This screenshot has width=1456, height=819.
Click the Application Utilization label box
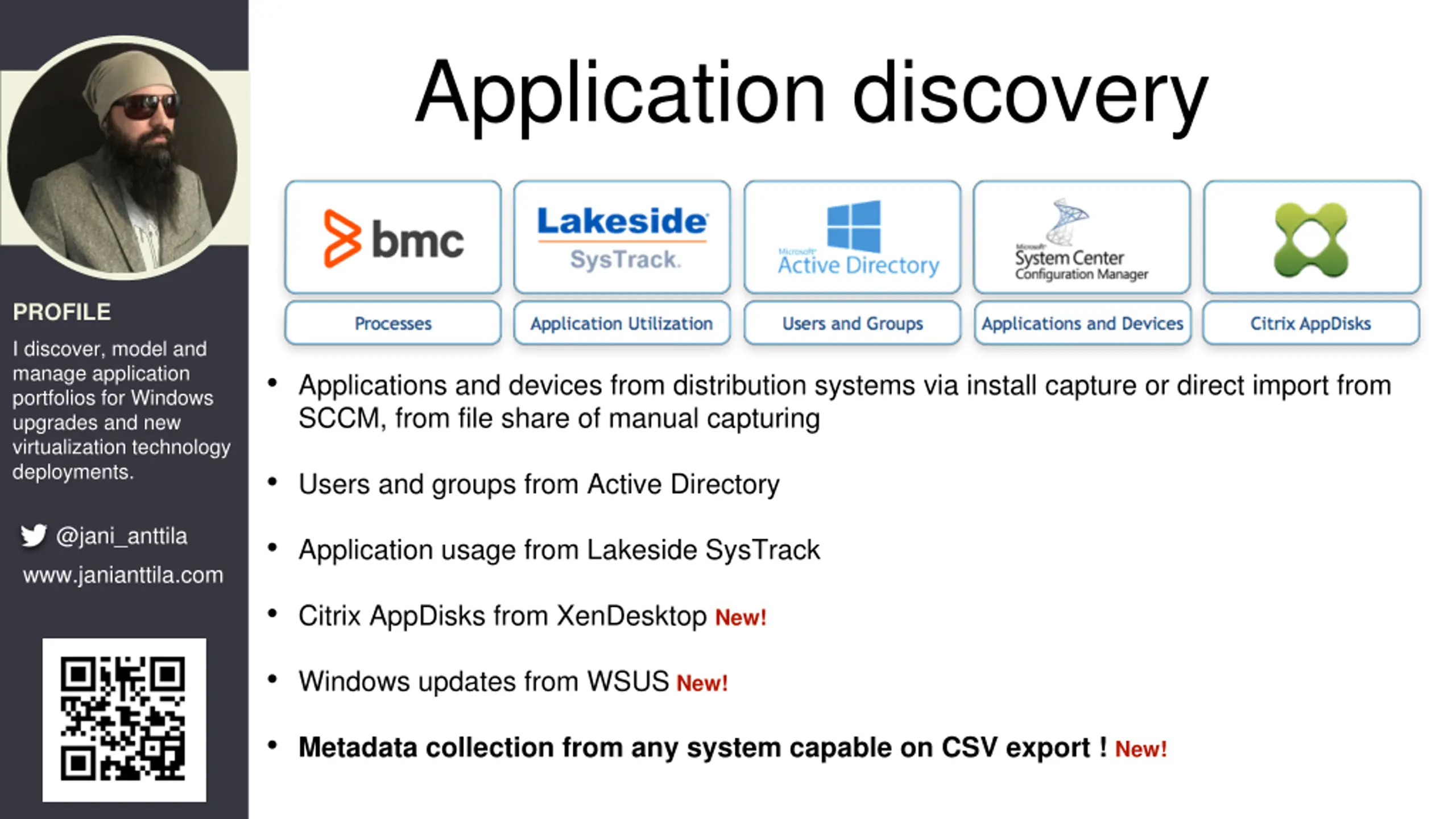click(x=622, y=323)
